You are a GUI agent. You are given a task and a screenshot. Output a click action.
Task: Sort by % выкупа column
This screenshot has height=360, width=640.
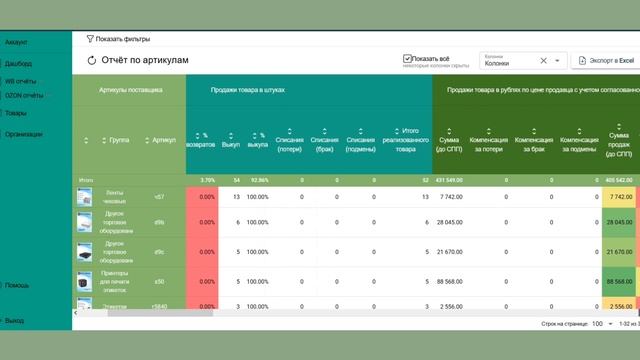pyautogui.click(x=255, y=136)
